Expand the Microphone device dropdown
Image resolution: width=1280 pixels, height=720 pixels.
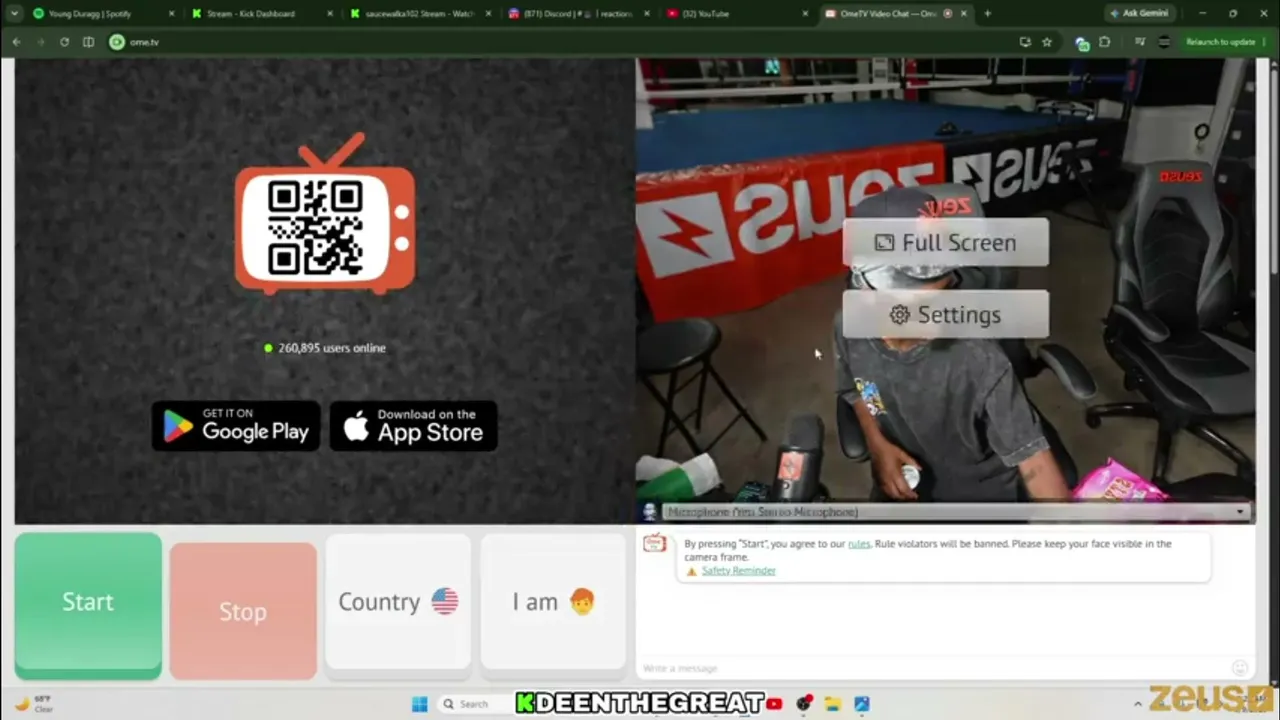(956, 512)
